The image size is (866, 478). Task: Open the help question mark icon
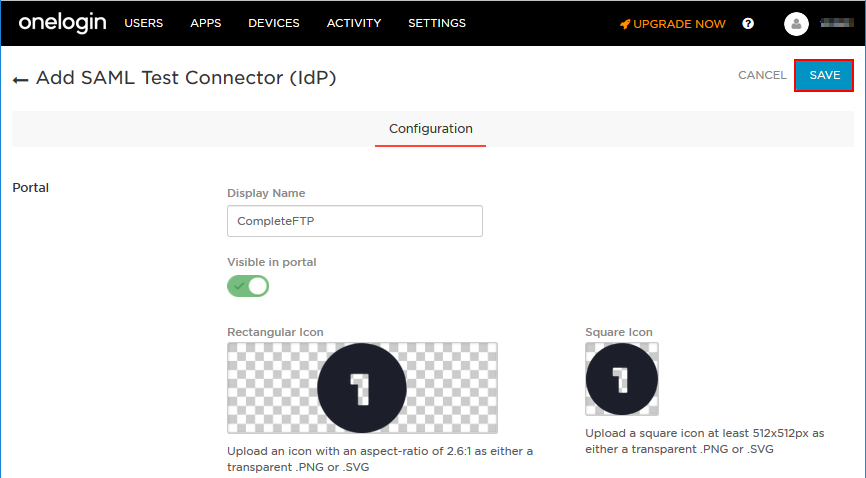[748, 24]
